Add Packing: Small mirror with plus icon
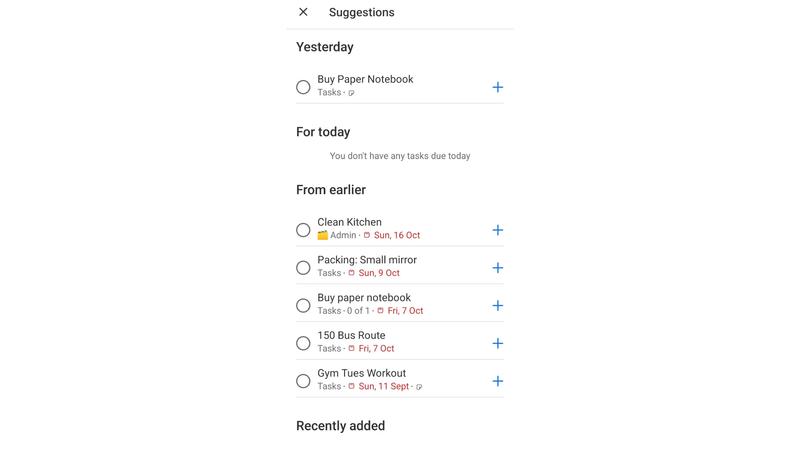 [497, 268]
